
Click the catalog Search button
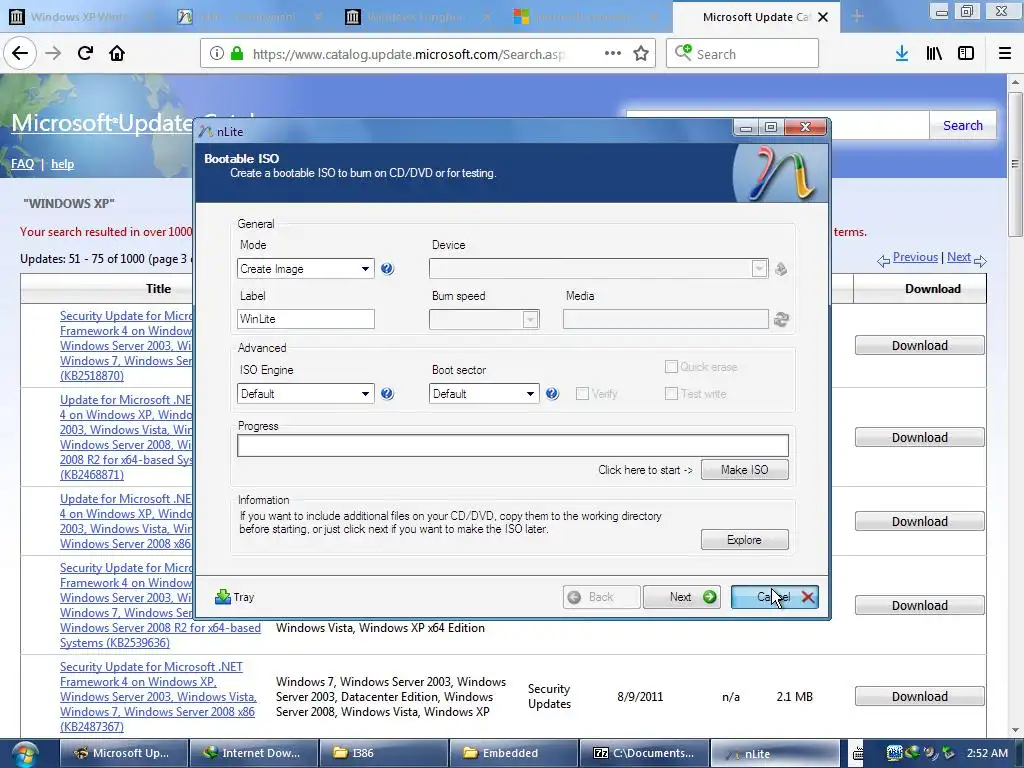point(963,125)
